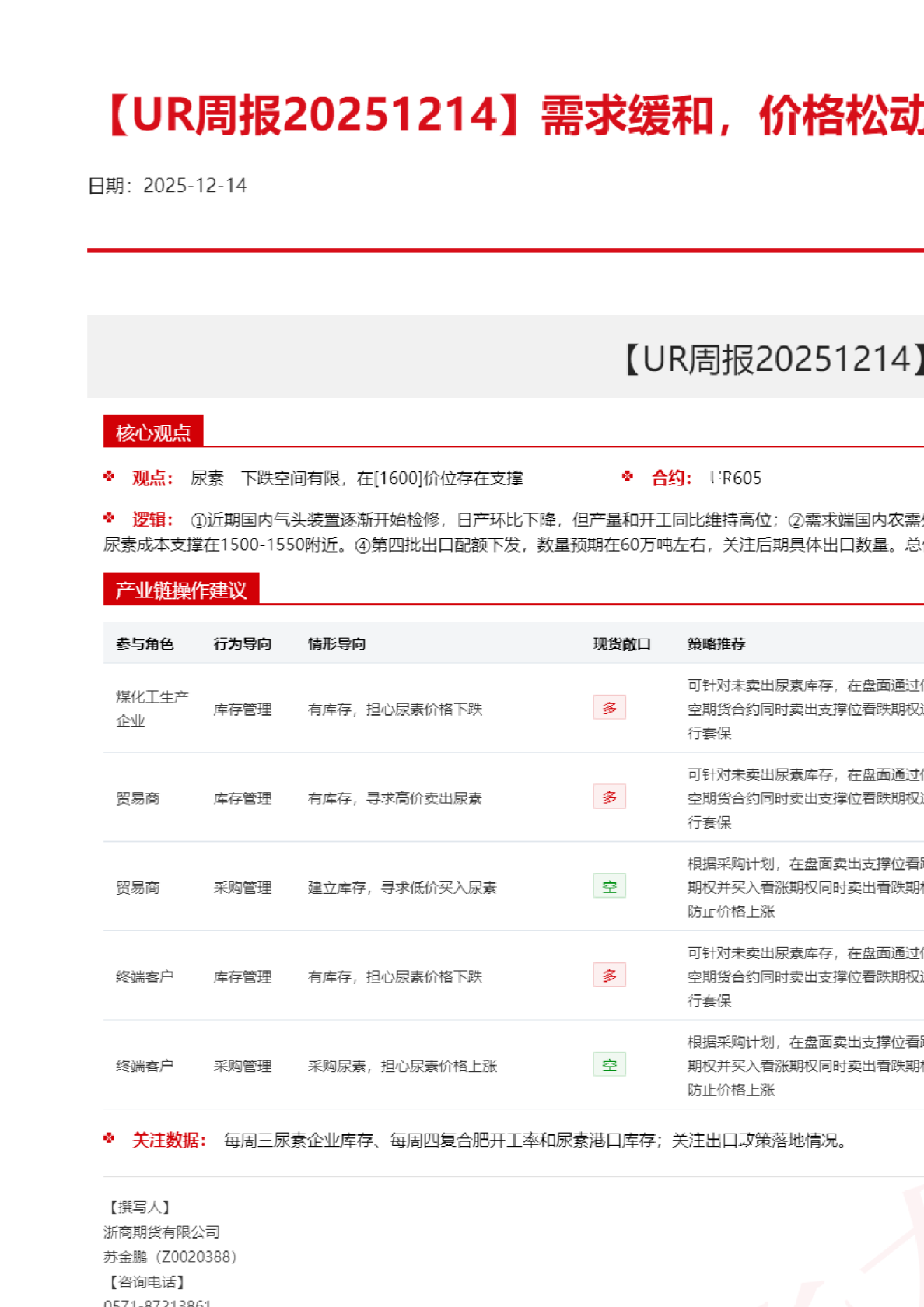Viewport: 924px width, 1307px height.
Task: Select the 产业链操作建议 section tab
Action: click(x=180, y=590)
